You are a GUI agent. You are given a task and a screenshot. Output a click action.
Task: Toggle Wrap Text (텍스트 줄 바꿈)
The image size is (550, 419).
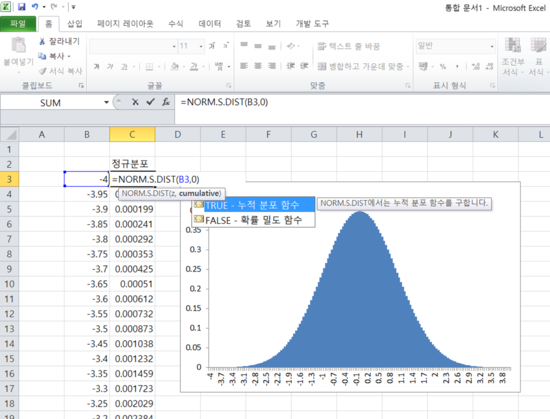click(x=348, y=46)
